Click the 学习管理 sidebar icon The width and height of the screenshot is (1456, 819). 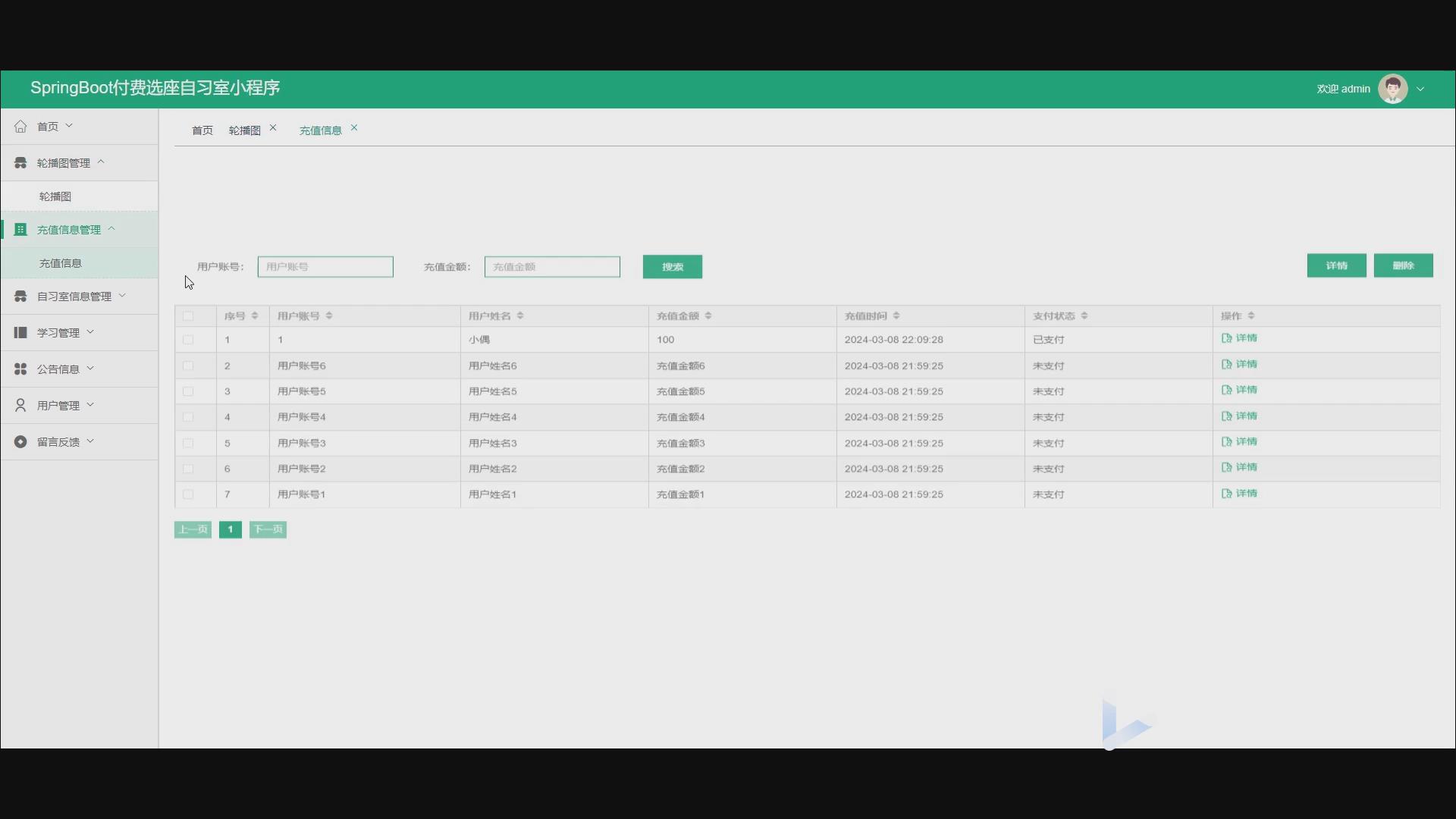click(20, 333)
